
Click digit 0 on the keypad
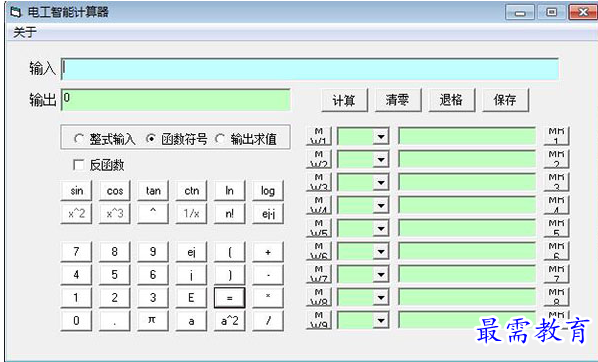pos(76,321)
